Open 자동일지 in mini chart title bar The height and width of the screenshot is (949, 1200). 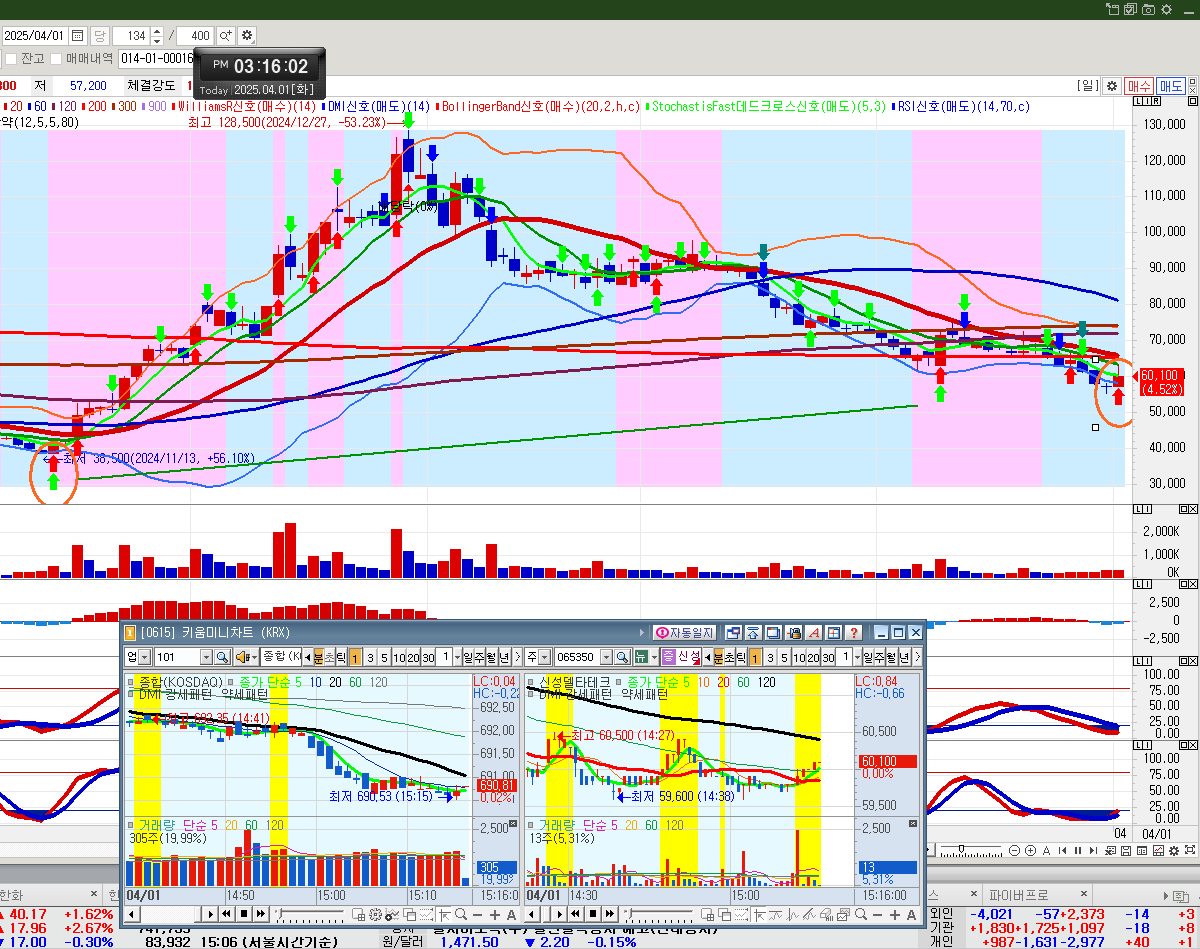[684, 633]
